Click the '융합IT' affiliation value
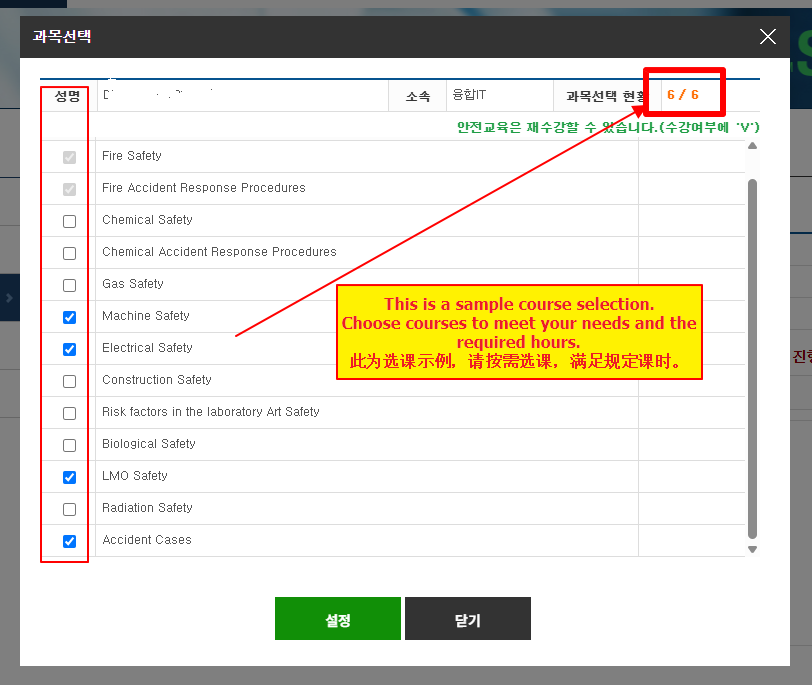This screenshot has height=685, width=812. click(469, 95)
